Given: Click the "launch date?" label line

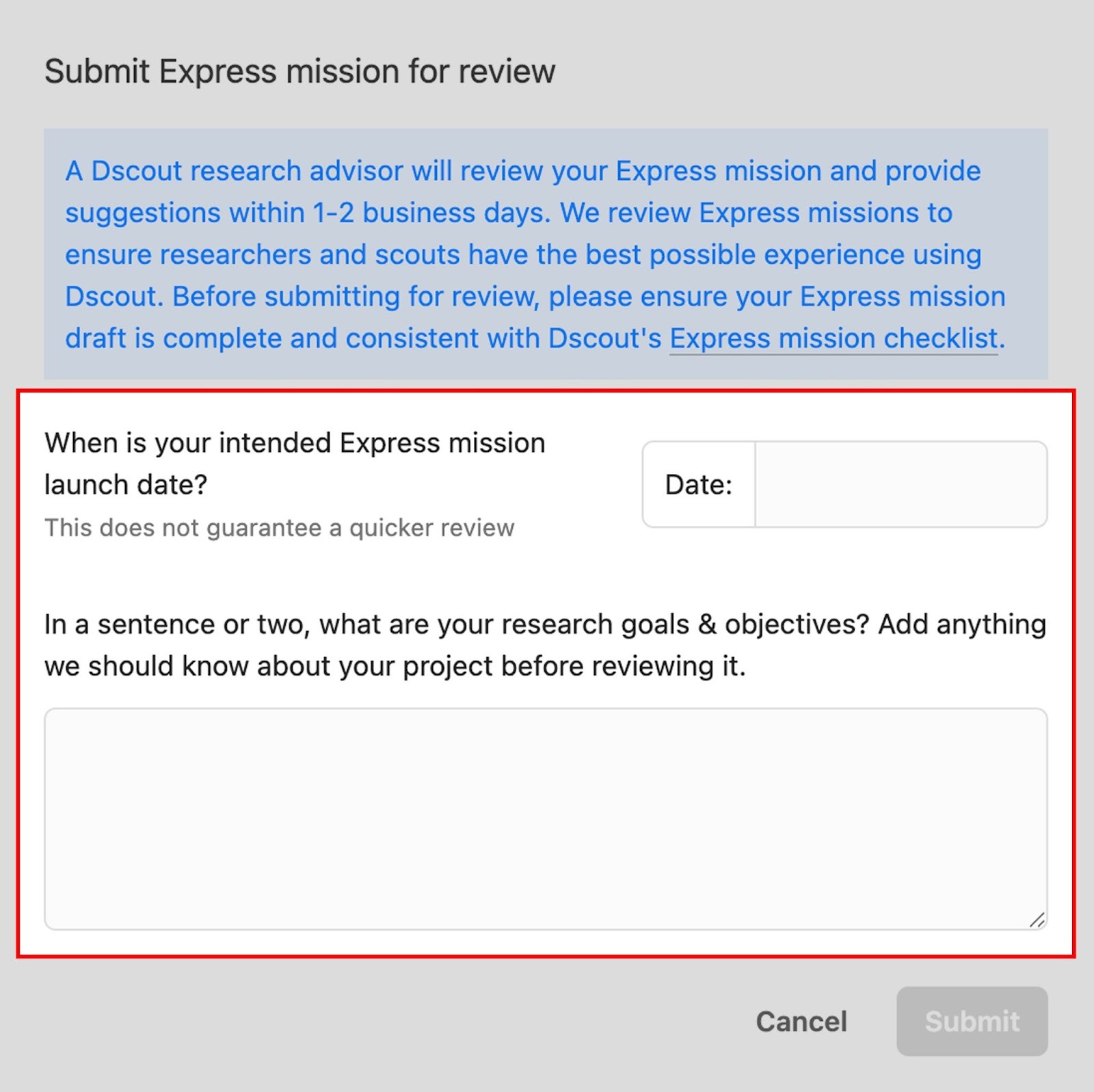Looking at the screenshot, I should click(x=126, y=485).
